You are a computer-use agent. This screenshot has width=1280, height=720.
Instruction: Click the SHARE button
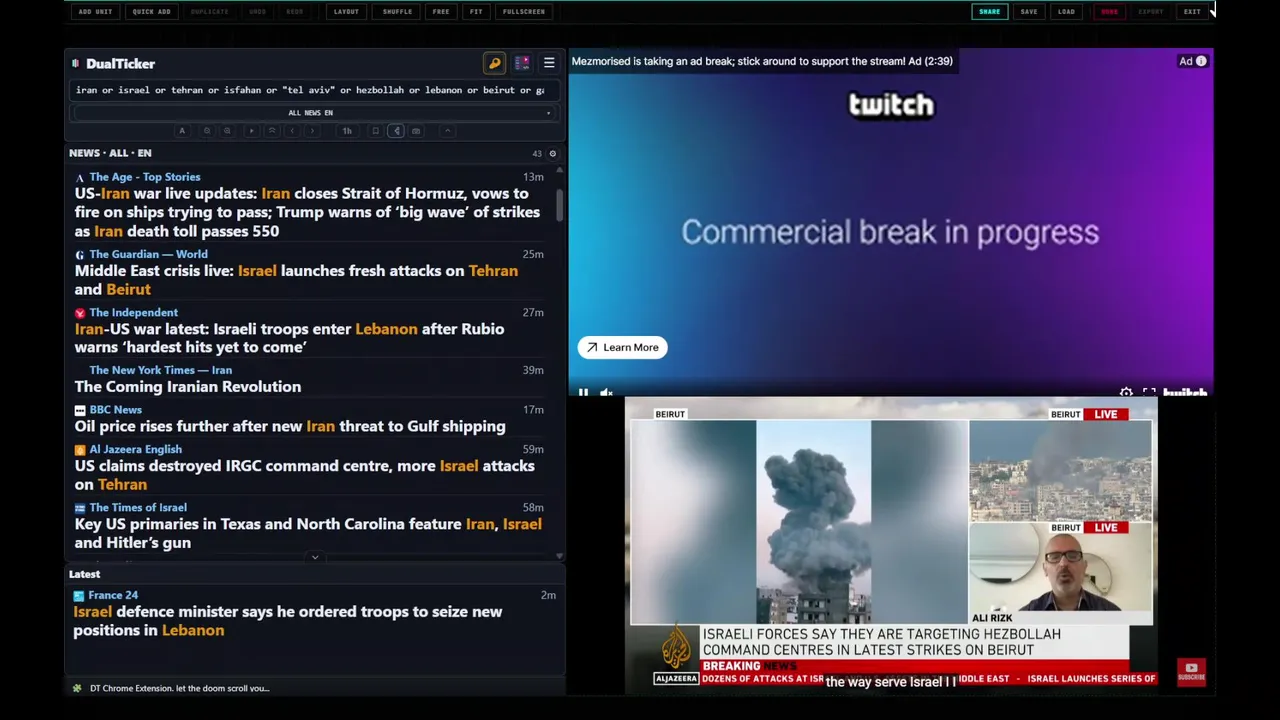coord(989,12)
